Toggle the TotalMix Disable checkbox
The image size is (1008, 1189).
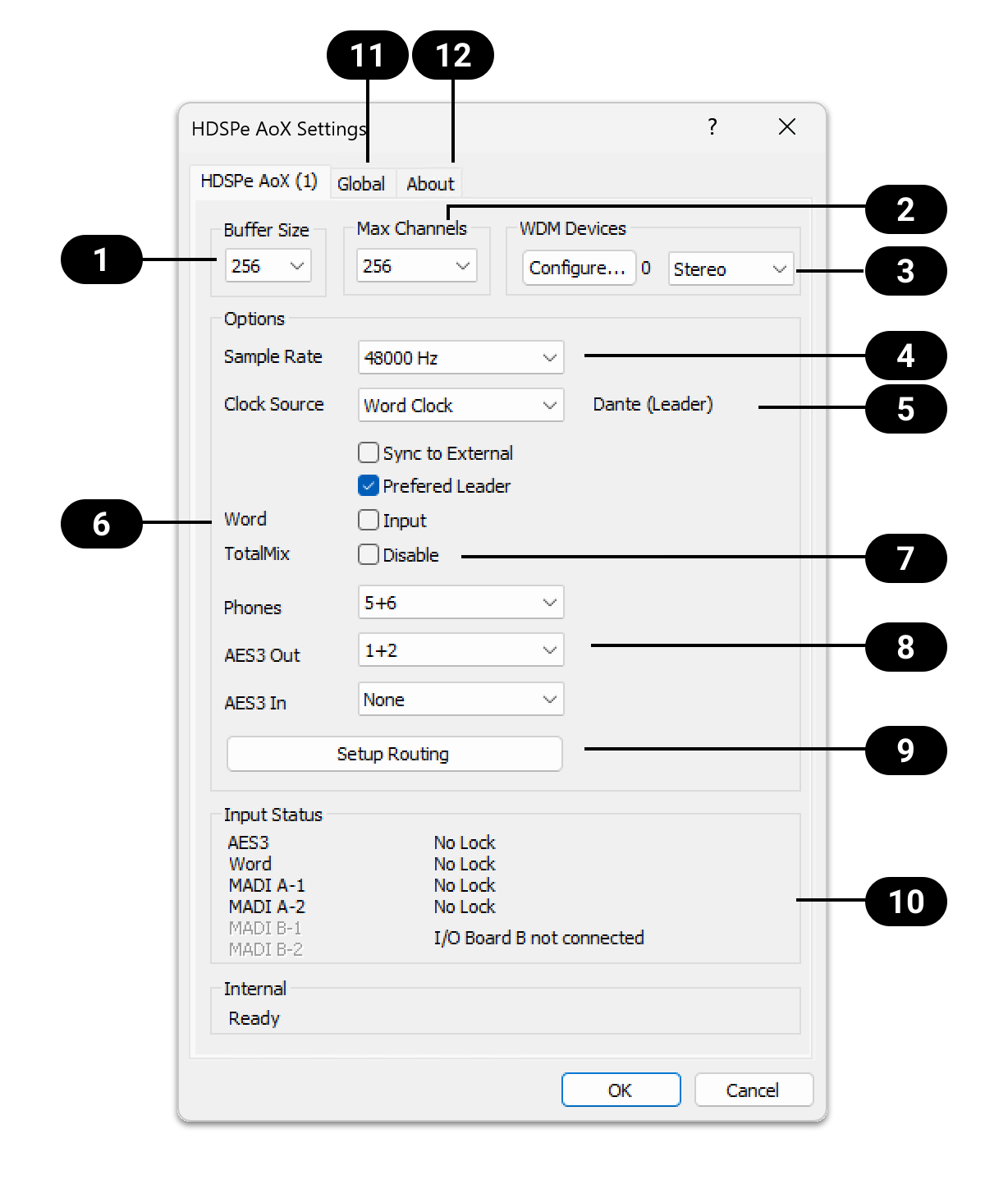(369, 555)
